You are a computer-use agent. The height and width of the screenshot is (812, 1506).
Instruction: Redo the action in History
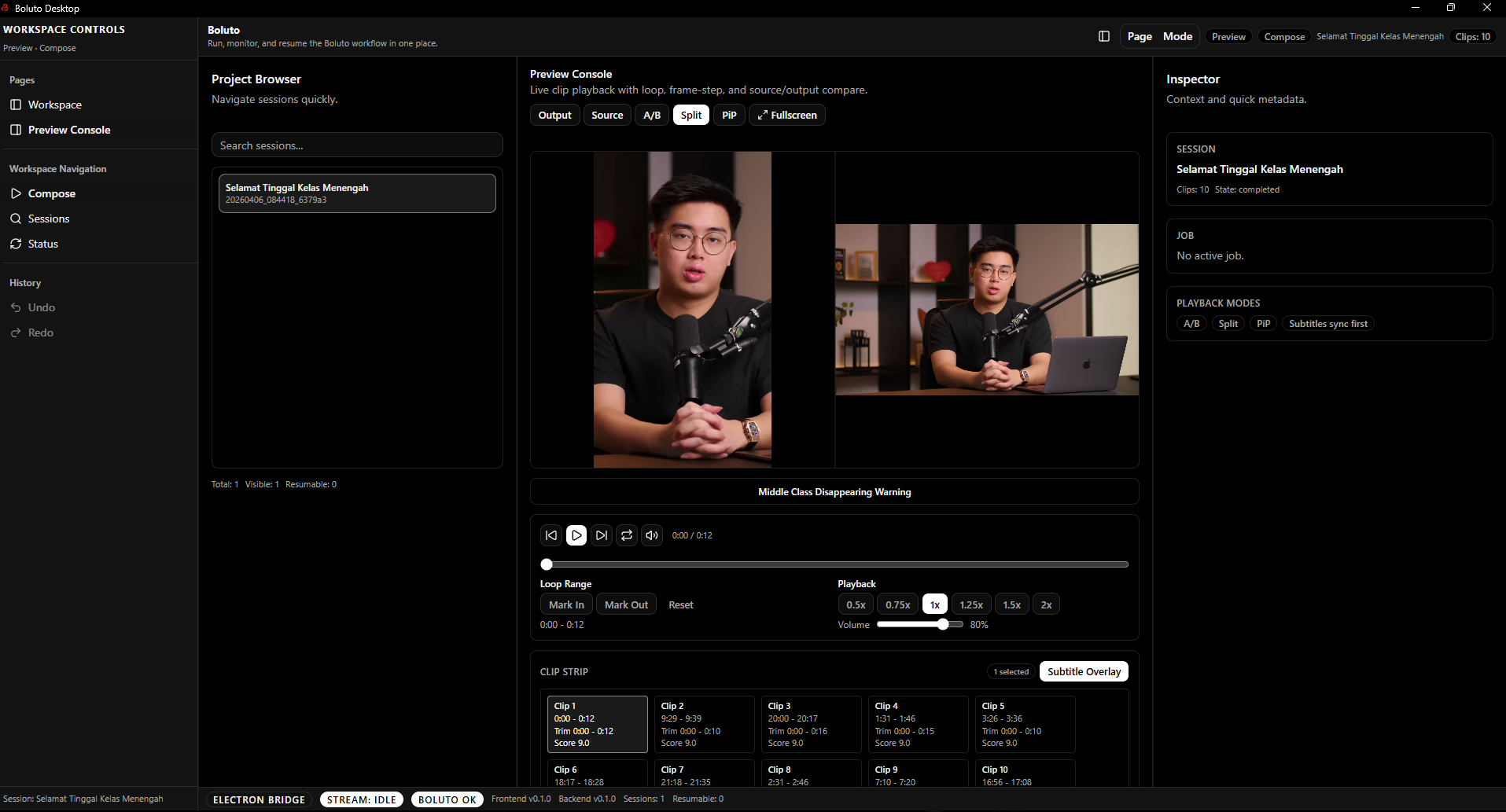click(x=41, y=333)
